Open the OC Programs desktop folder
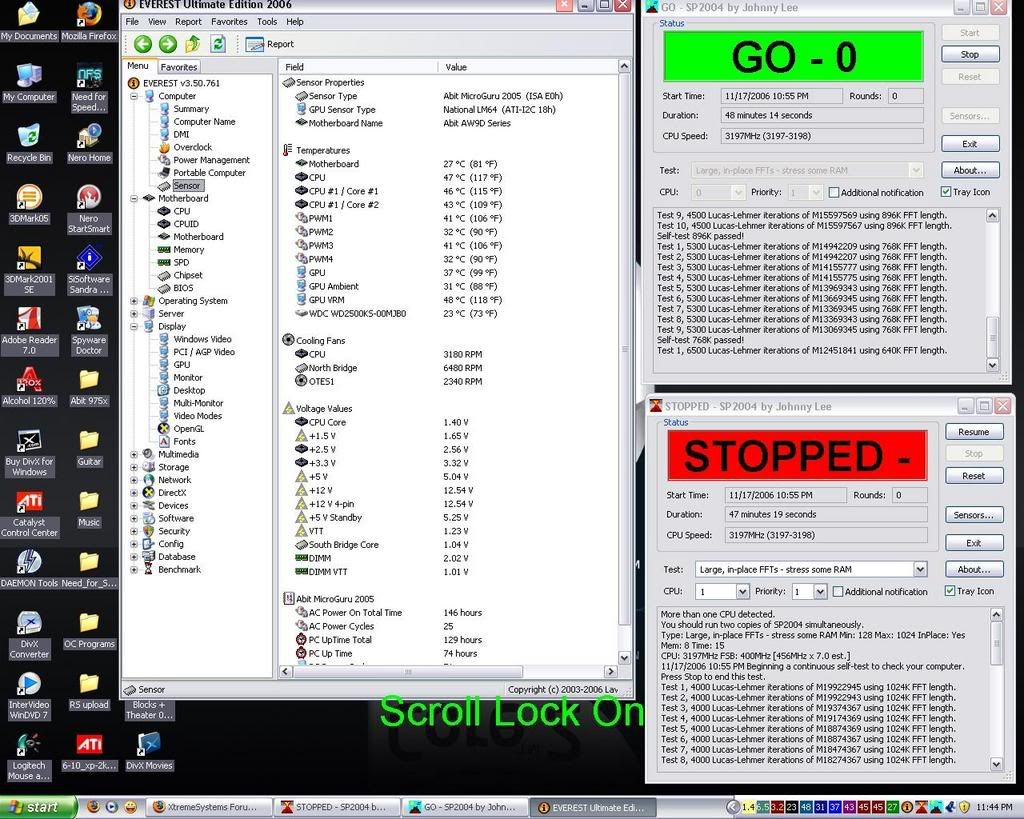1024x819 pixels. (x=89, y=629)
